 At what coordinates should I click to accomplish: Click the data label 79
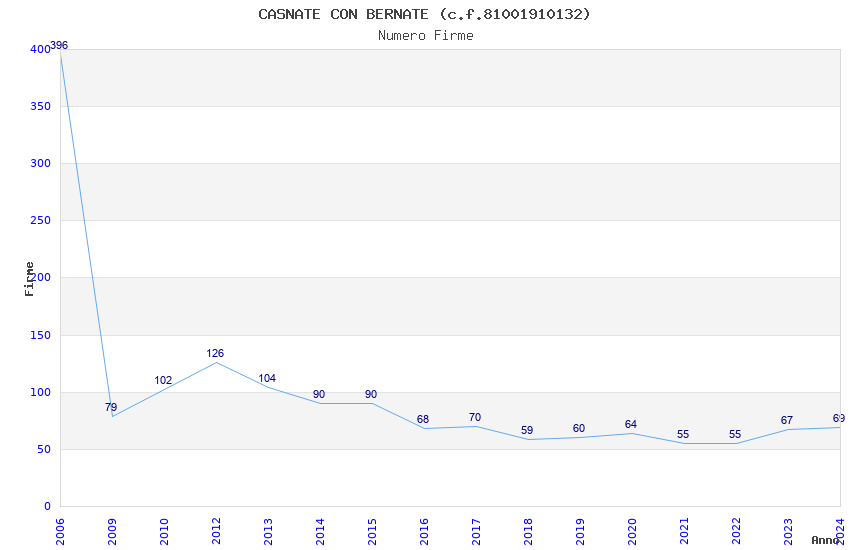(x=111, y=407)
